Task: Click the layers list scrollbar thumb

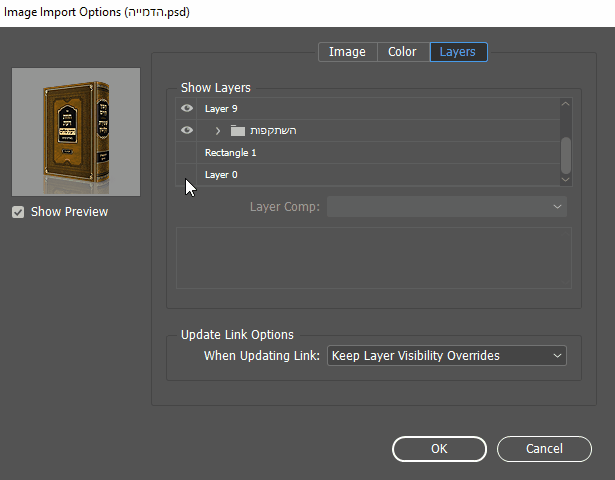Action: (566, 155)
